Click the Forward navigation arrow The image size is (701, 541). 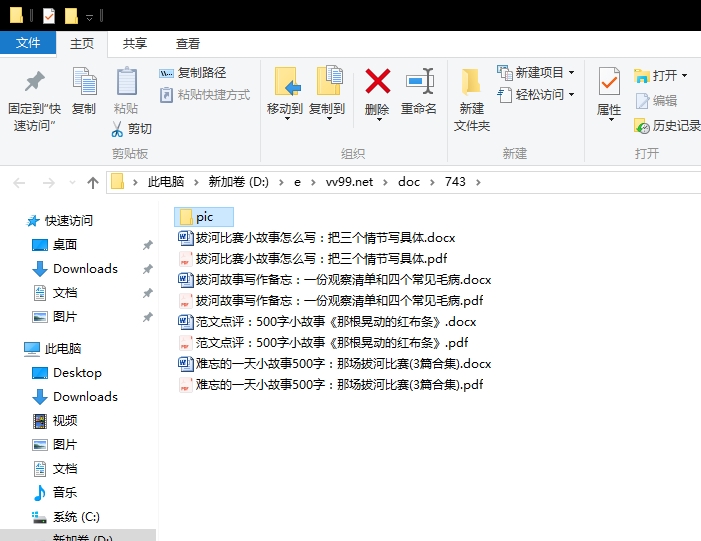click(48, 182)
